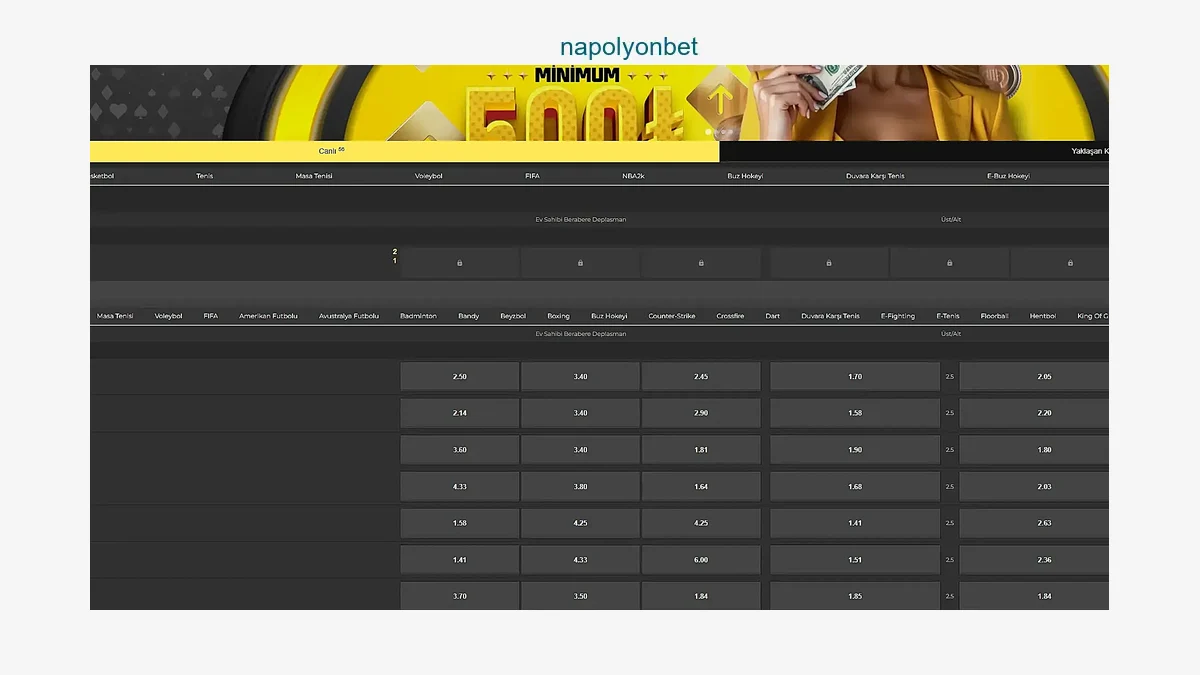The height and width of the screenshot is (675, 1200).
Task: Switch to the Buz Hokeyi sport
Action: point(745,175)
